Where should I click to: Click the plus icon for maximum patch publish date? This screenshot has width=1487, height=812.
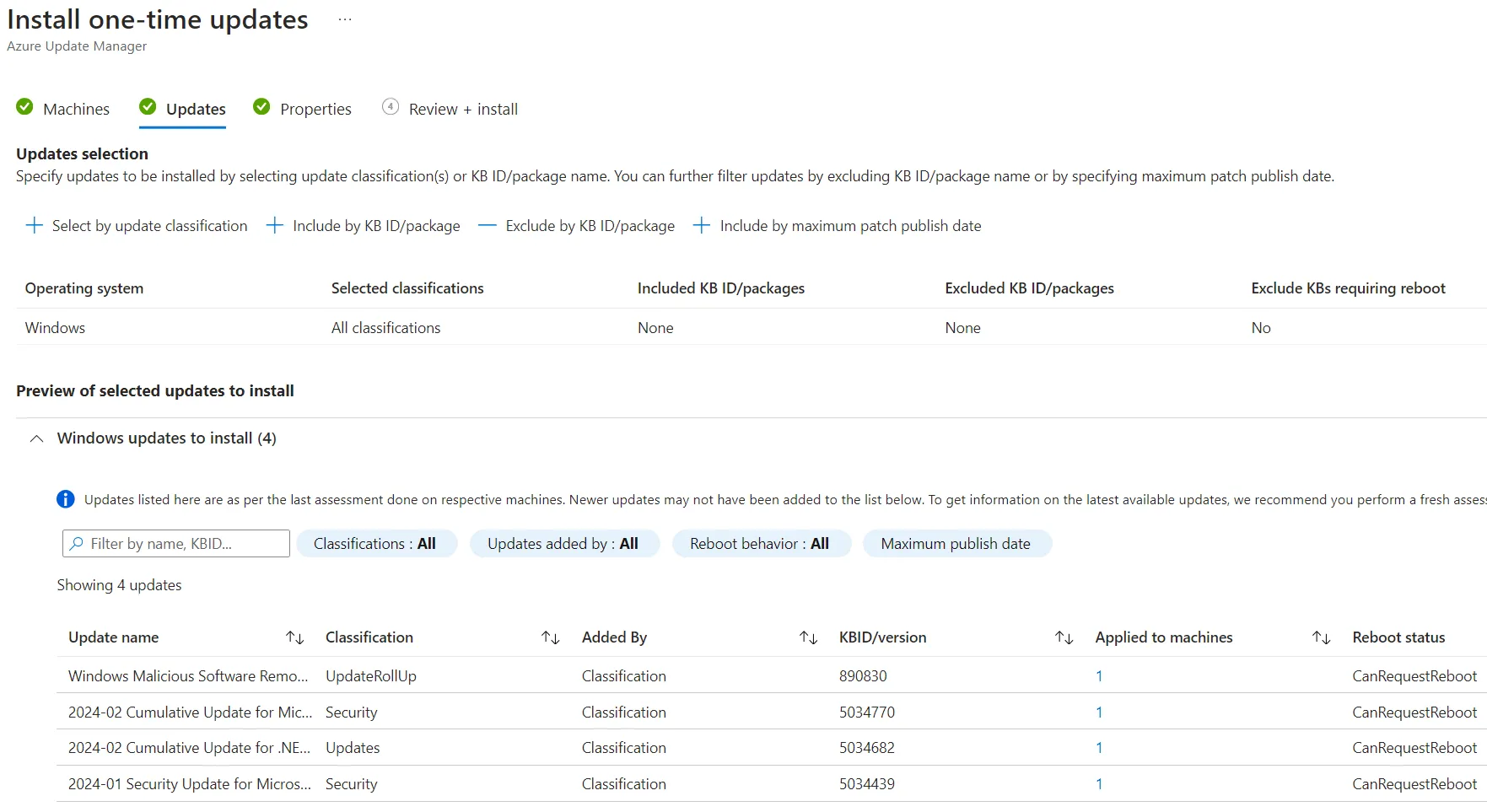pyautogui.click(x=701, y=226)
